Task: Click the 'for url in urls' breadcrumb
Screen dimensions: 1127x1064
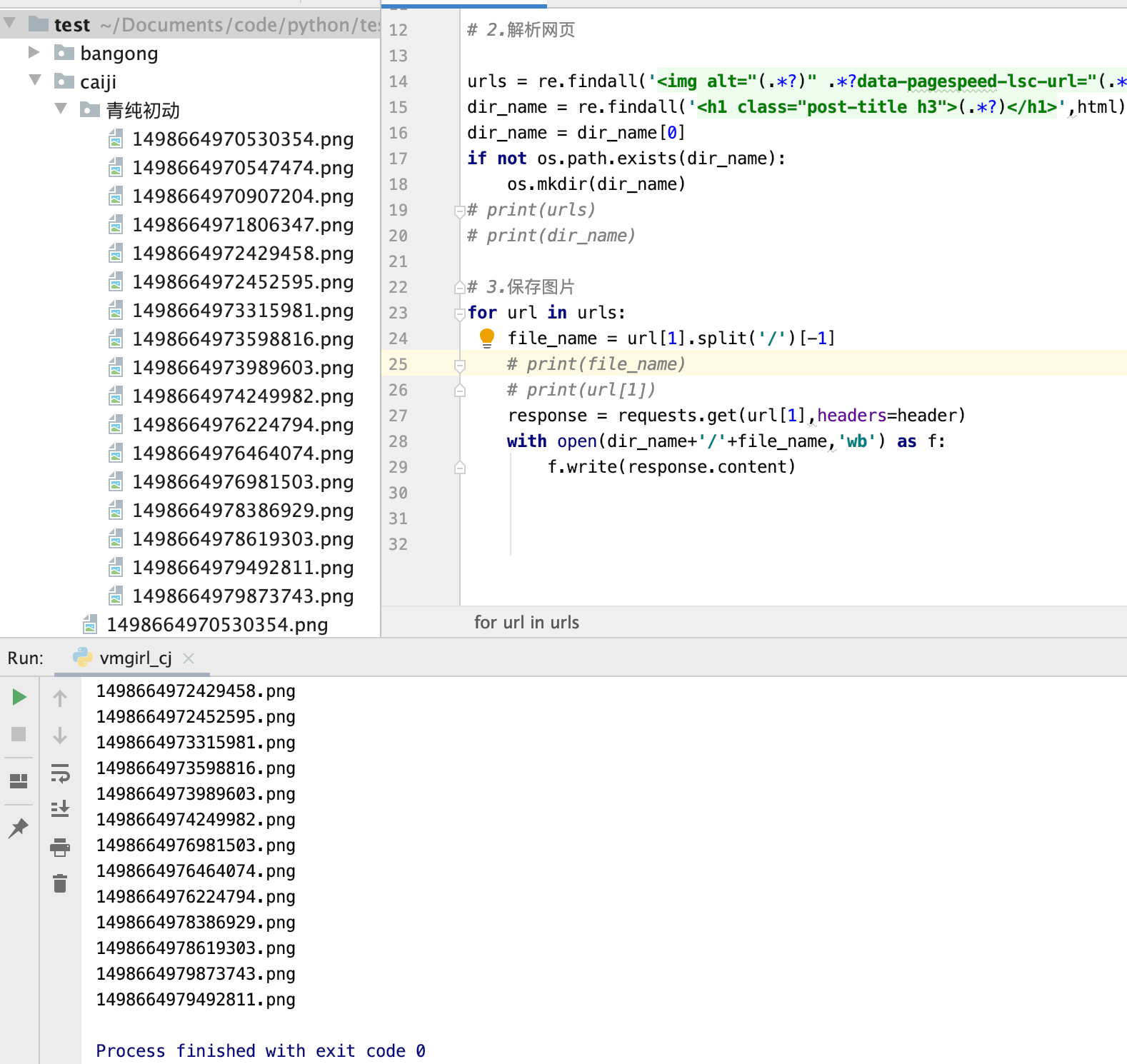Action: (526, 622)
